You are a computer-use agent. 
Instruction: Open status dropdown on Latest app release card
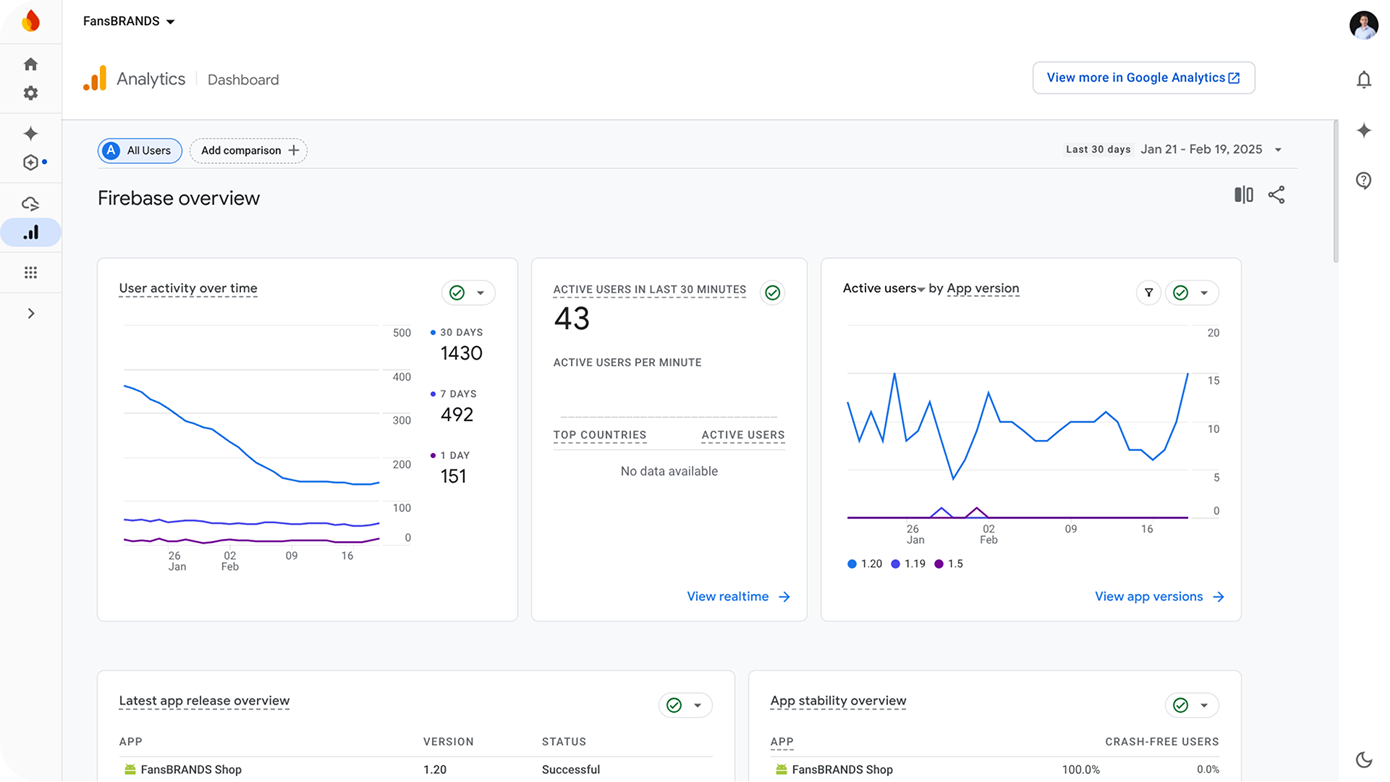(x=685, y=705)
